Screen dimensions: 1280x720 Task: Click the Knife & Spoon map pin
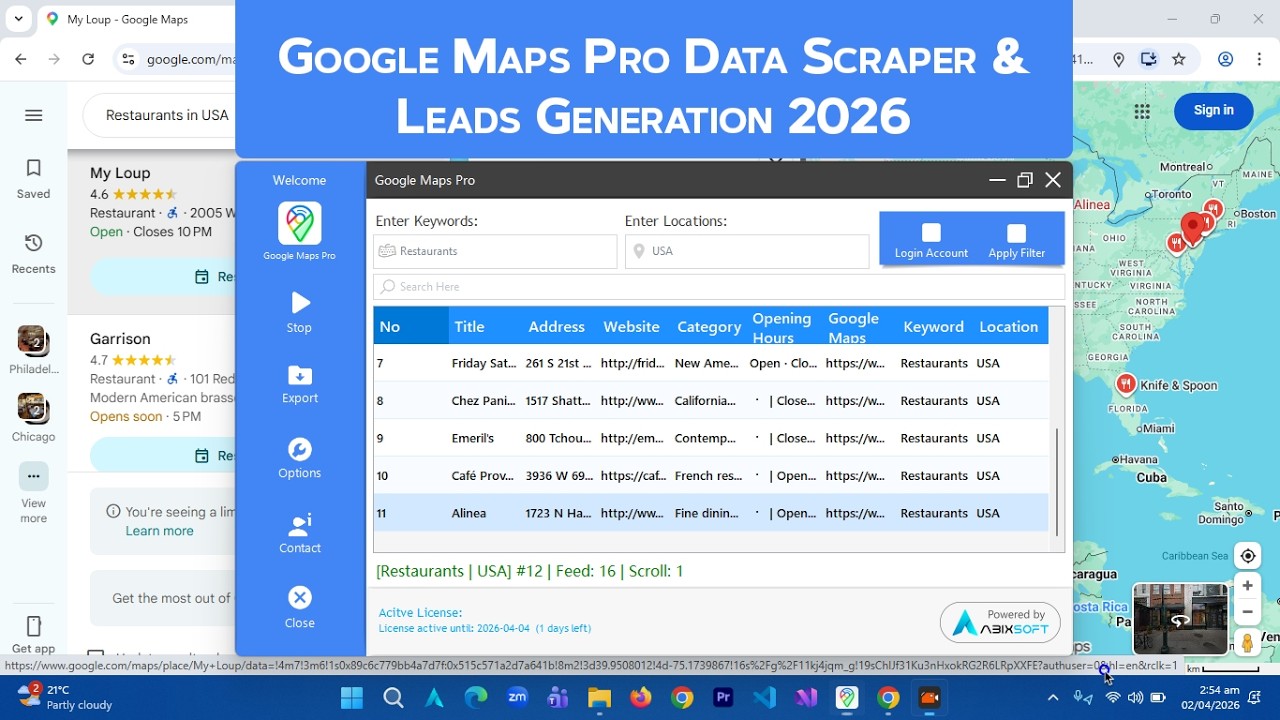click(1126, 385)
